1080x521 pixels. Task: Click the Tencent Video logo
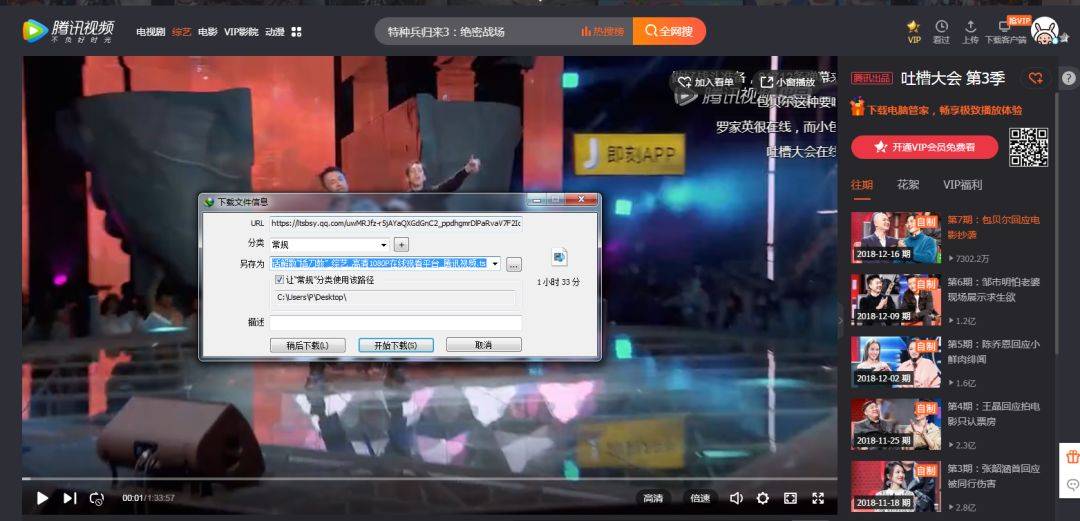[68, 31]
